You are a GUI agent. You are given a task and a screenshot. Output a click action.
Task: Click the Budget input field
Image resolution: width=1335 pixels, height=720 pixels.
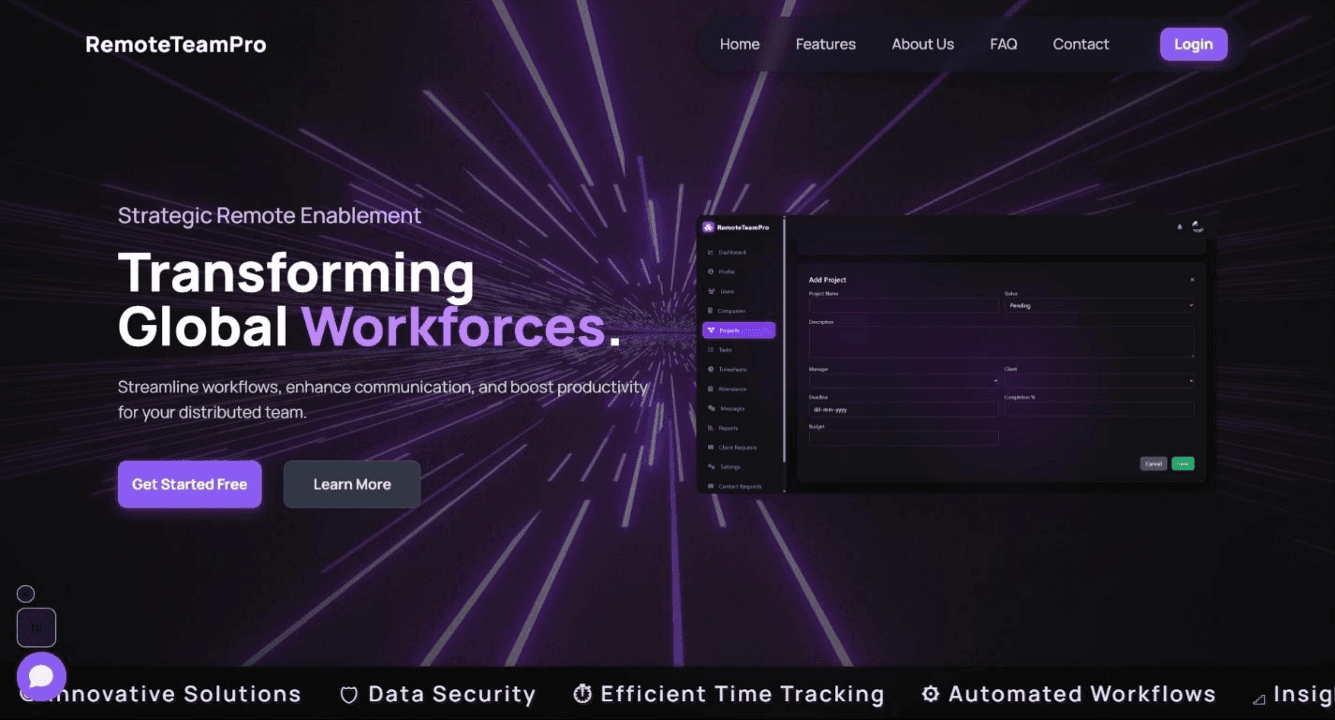pos(904,438)
